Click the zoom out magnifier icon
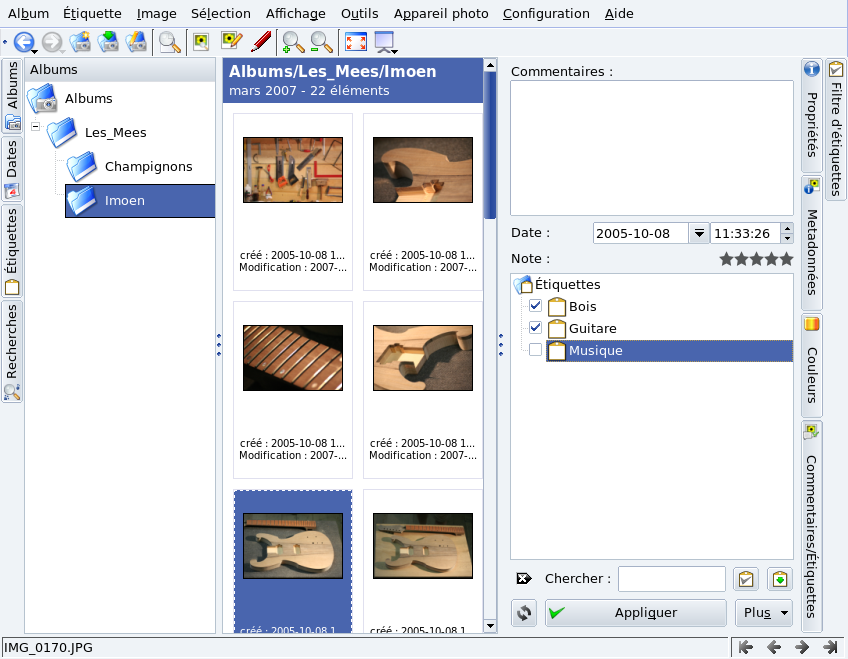848x659 pixels. click(321, 42)
